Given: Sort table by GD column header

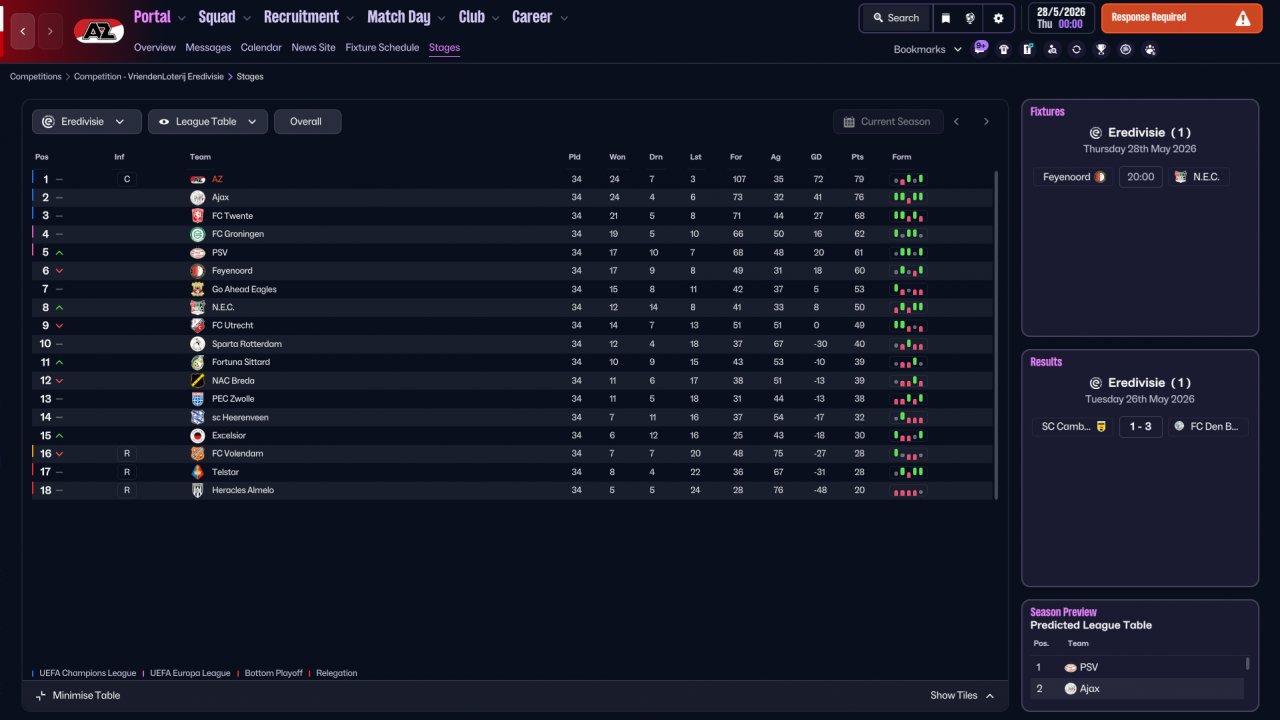Looking at the screenshot, I should (x=817, y=157).
